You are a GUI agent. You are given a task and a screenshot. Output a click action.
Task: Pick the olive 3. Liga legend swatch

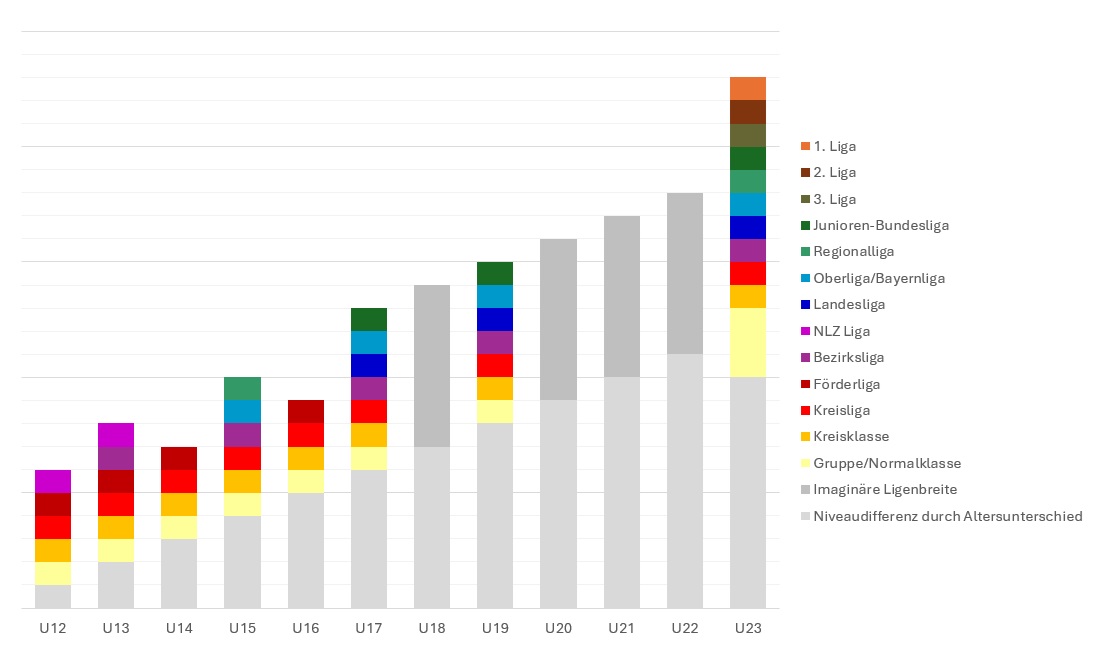pyautogui.click(x=805, y=199)
